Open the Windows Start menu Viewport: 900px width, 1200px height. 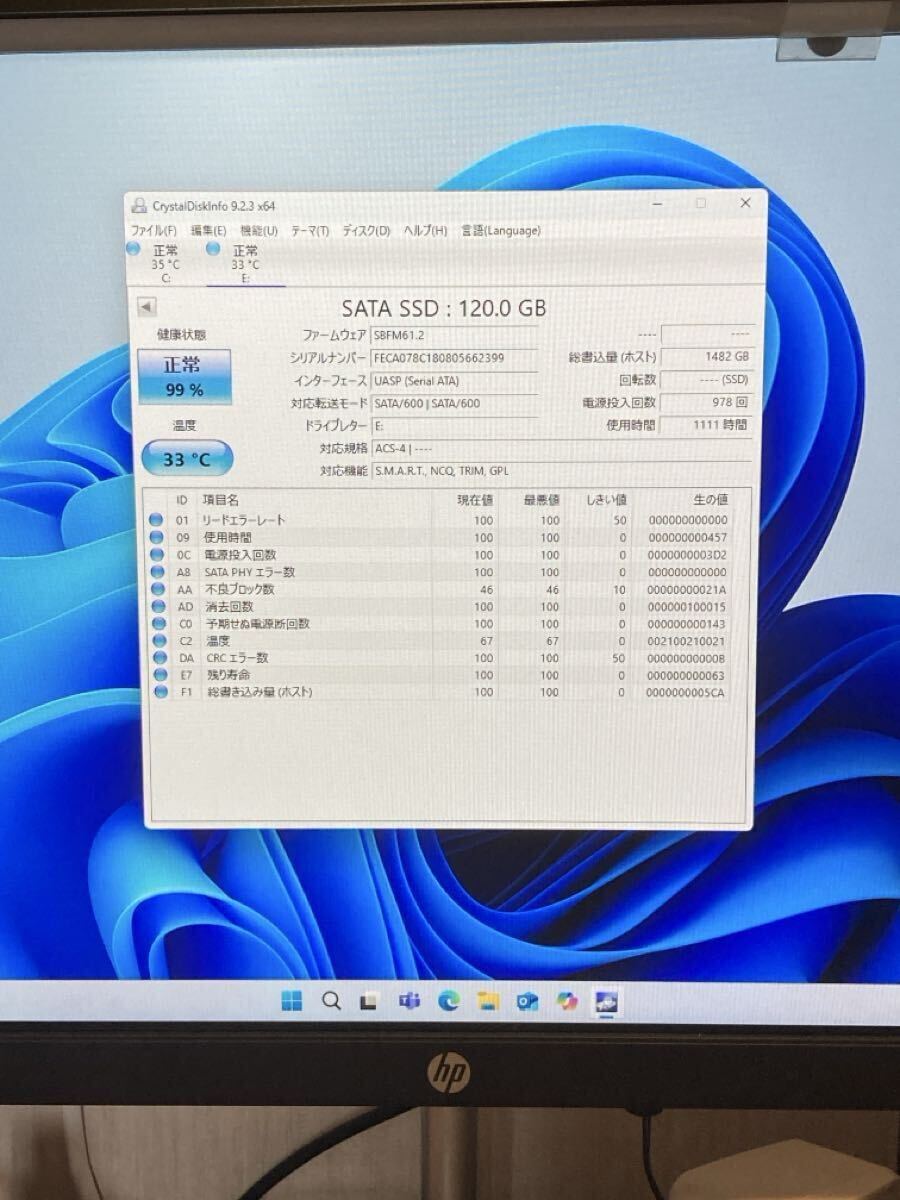[x=291, y=1000]
